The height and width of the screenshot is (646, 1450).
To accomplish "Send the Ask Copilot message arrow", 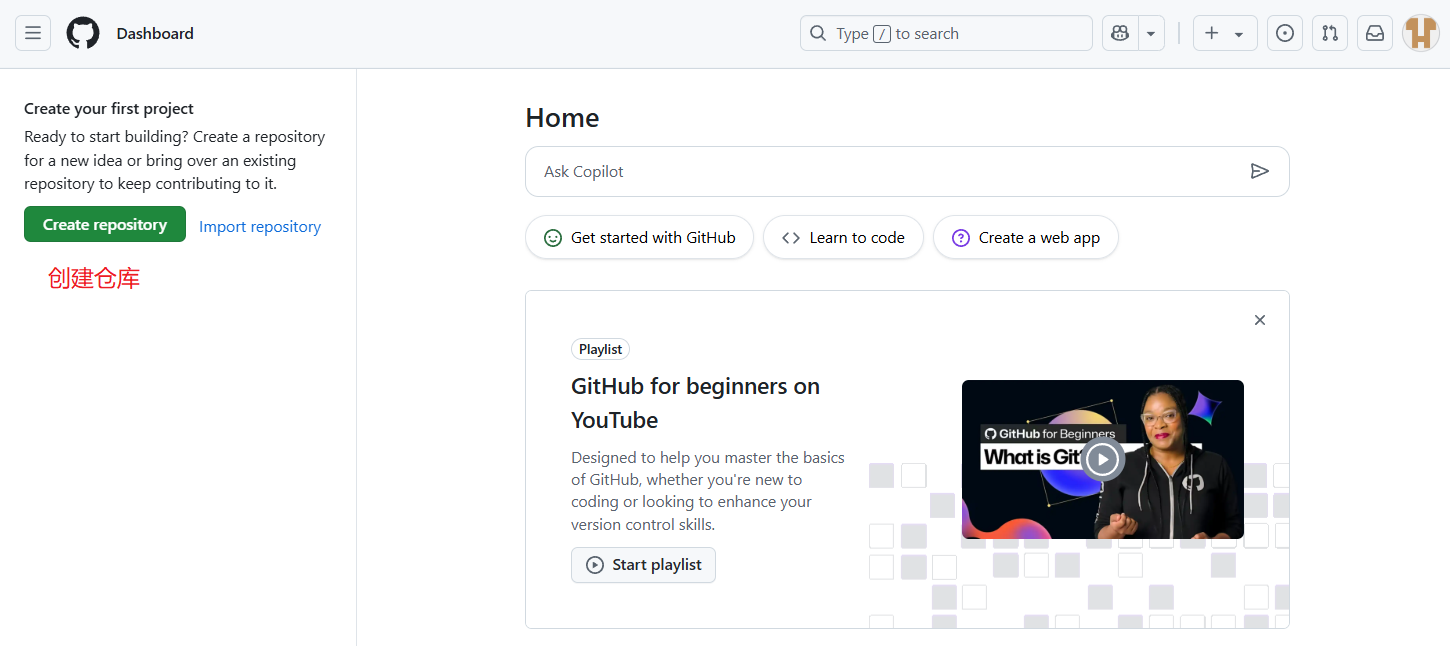I will pyautogui.click(x=1259, y=172).
